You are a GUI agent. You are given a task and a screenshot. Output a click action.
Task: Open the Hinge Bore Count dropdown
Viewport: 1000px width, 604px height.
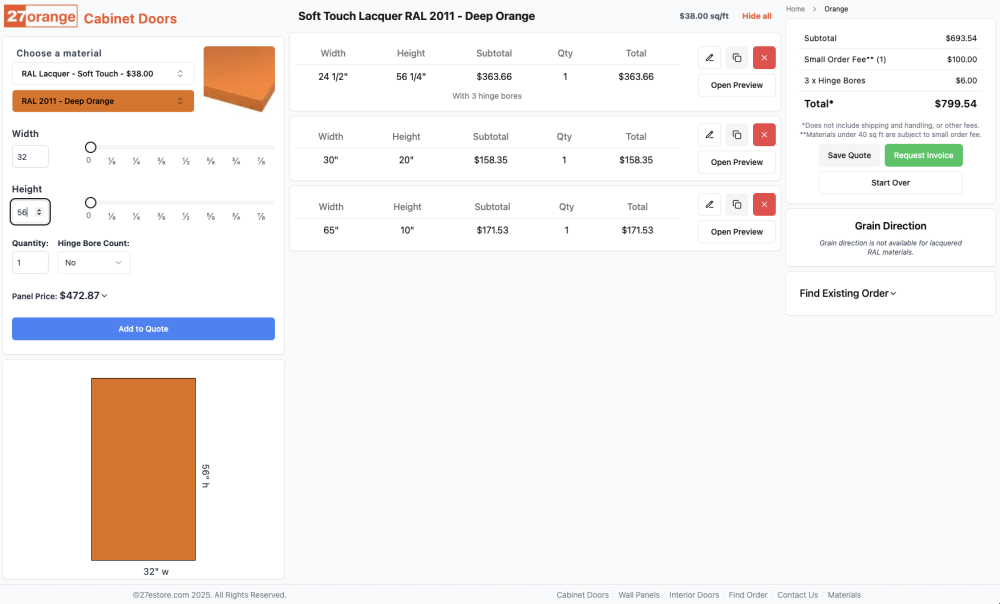pyautogui.click(x=94, y=263)
